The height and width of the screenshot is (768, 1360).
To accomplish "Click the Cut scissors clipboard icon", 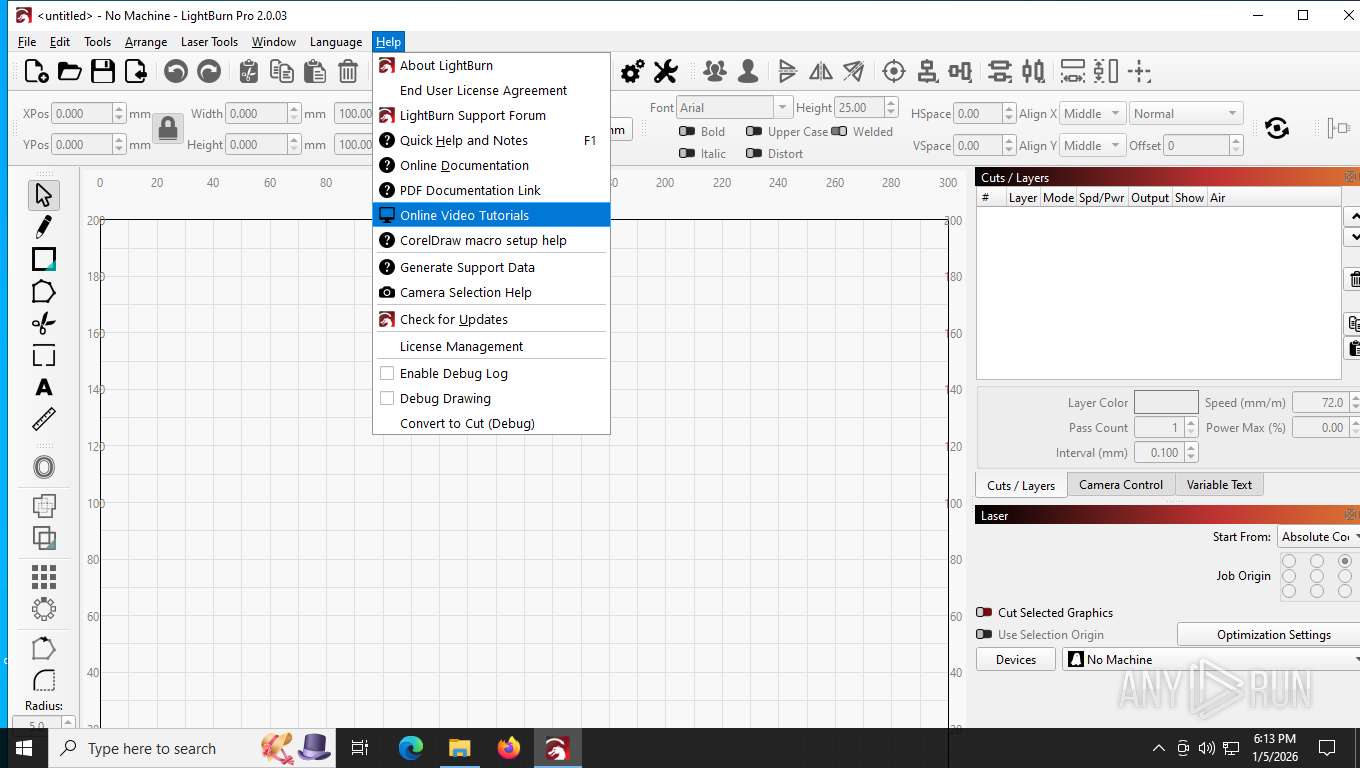I will tap(249, 71).
